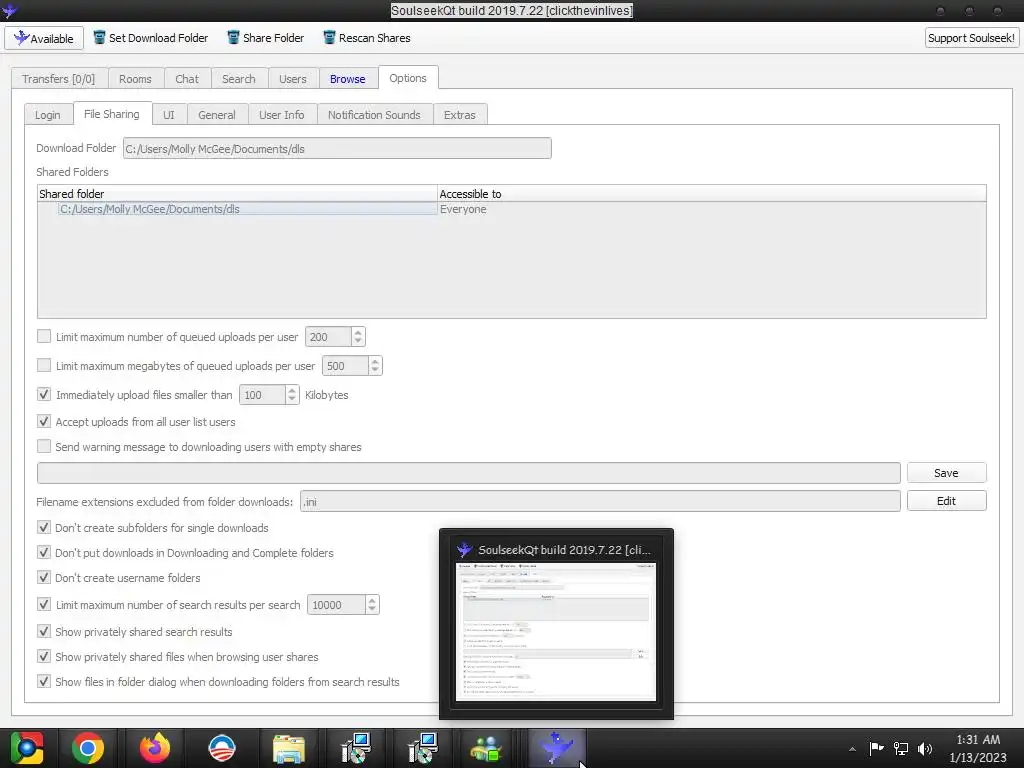Click Edit for excluded filename extensions
Viewport: 1024px width, 768px height.
point(946,501)
